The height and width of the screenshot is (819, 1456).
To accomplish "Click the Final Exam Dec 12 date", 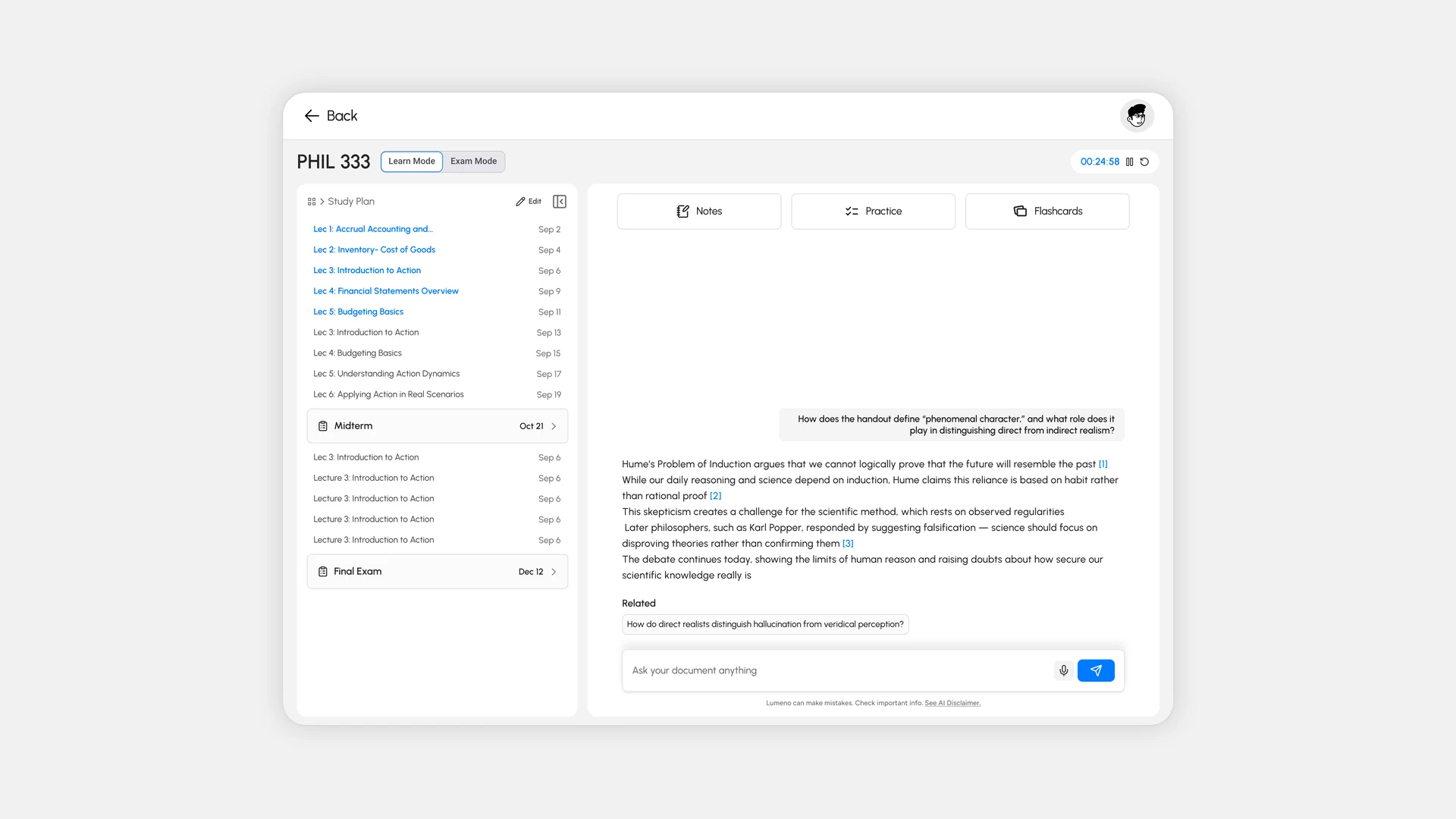I will coord(531,572).
